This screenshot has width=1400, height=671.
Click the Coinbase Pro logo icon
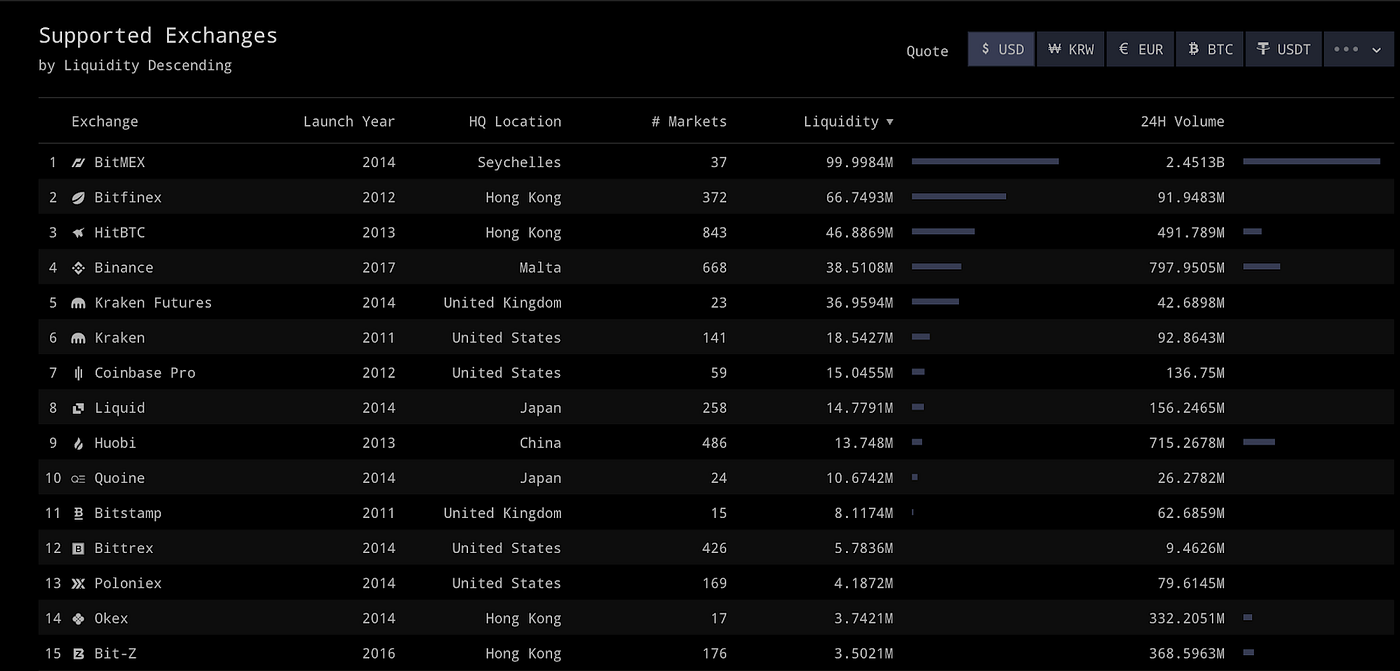click(x=79, y=373)
